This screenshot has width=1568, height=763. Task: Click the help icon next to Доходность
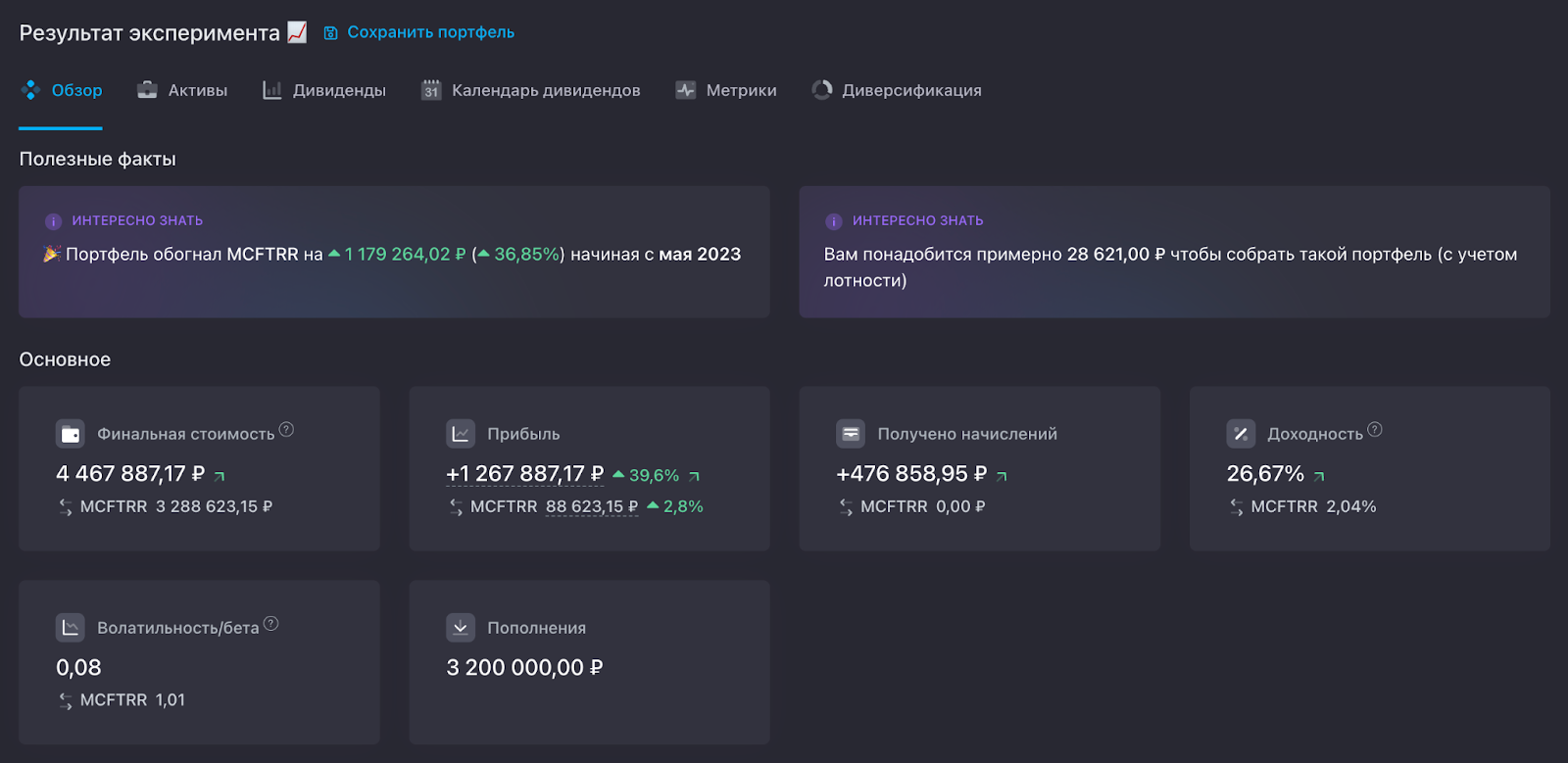pyautogui.click(x=1375, y=429)
